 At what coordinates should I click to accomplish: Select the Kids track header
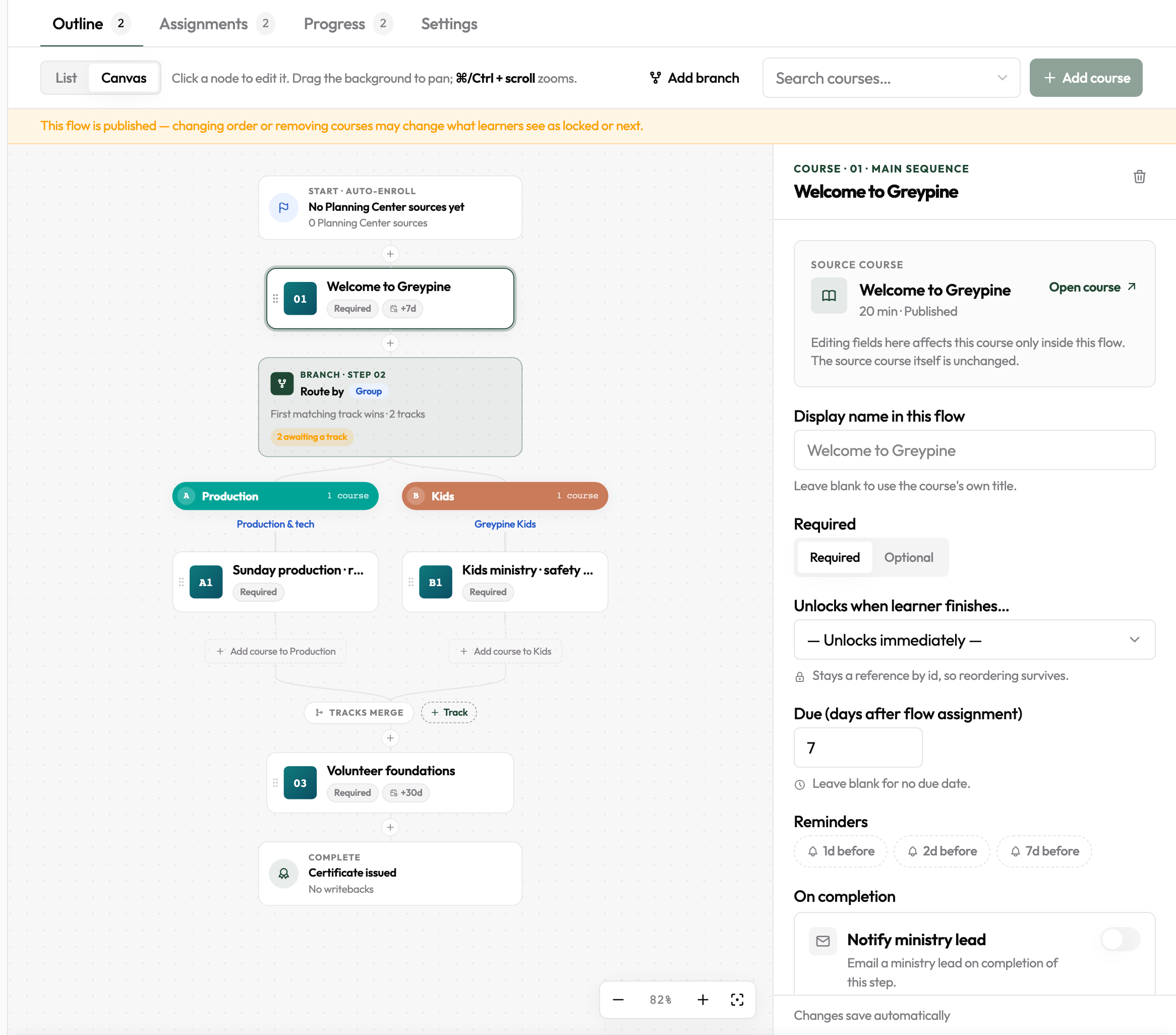coord(505,496)
